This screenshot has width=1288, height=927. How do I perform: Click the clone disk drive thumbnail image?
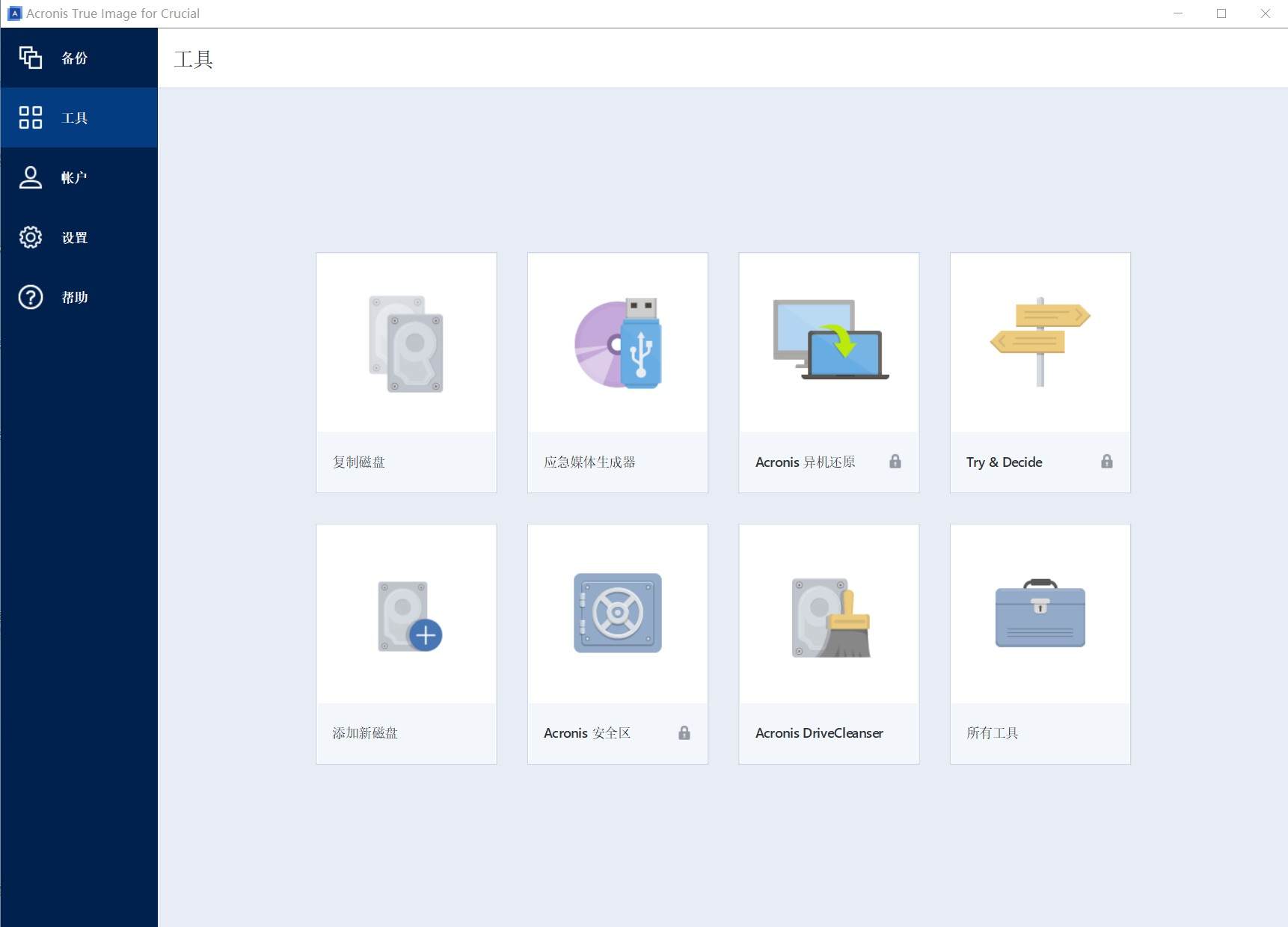pyautogui.click(x=406, y=343)
